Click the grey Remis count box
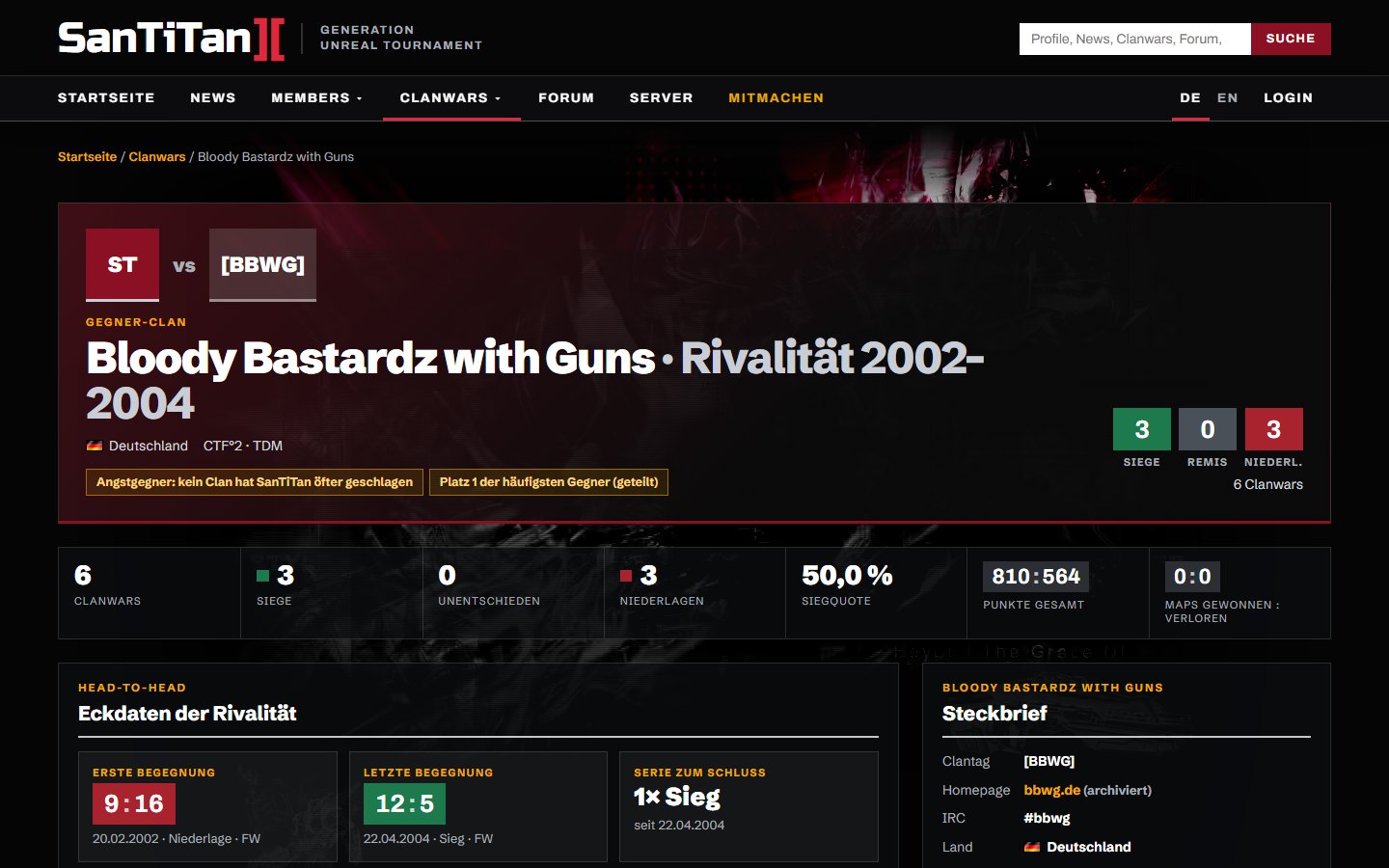The height and width of the screenshot is (868, 1389). point(1208,429)
